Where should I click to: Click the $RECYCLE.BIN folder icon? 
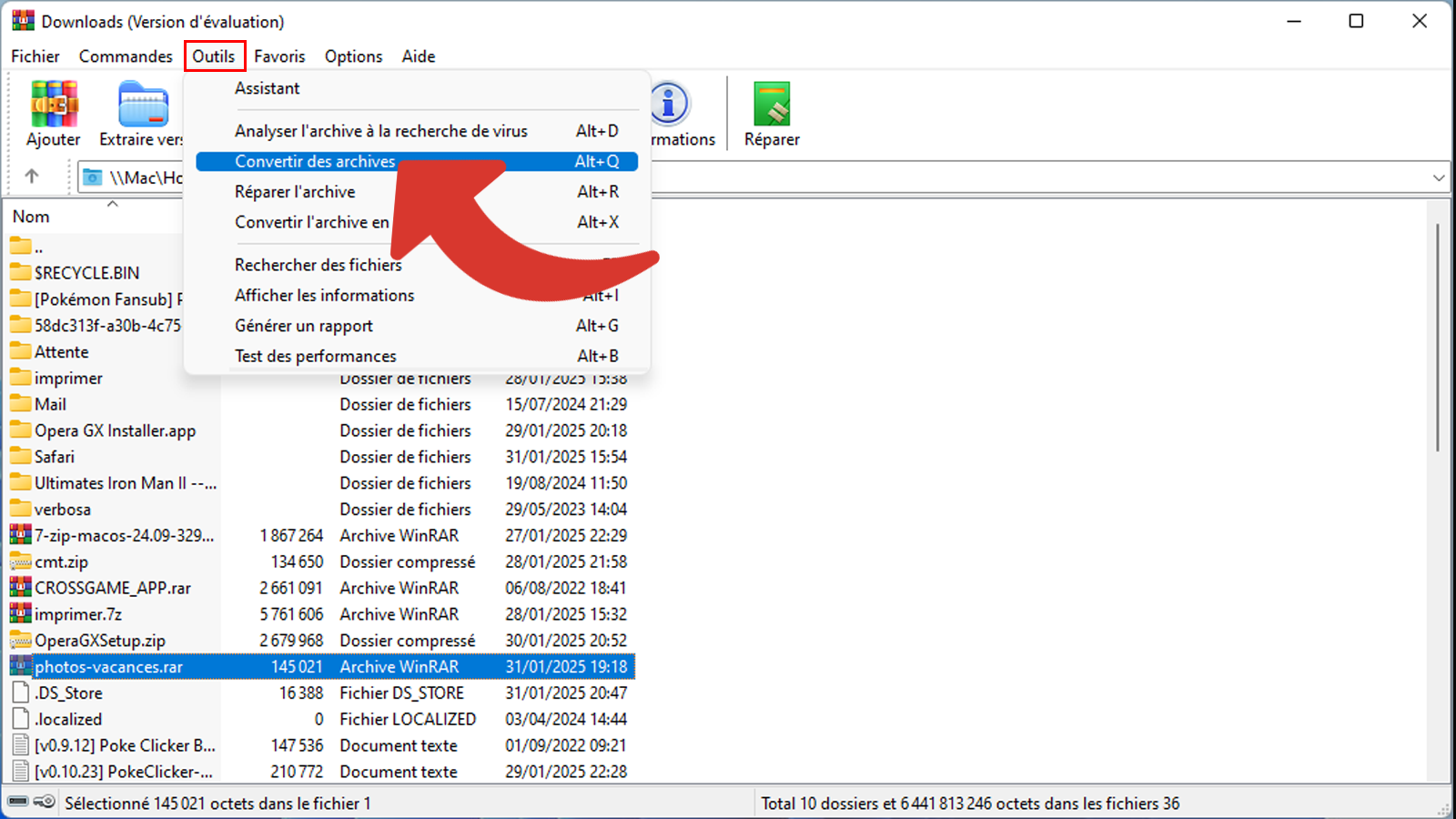point(20,272)
